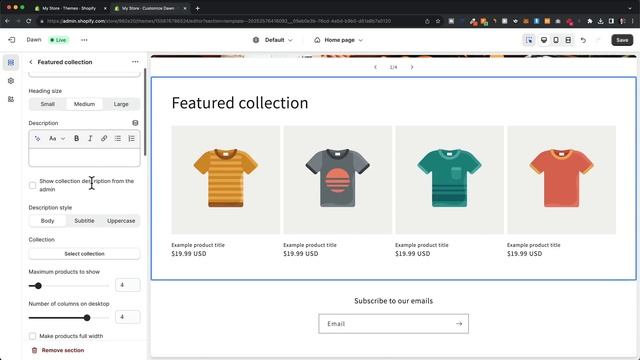Image resolution: width=640 pixels, height=360 pixels.
Task: Enable Make products full width
Action: pyautogui.click(x=33, y=336)
